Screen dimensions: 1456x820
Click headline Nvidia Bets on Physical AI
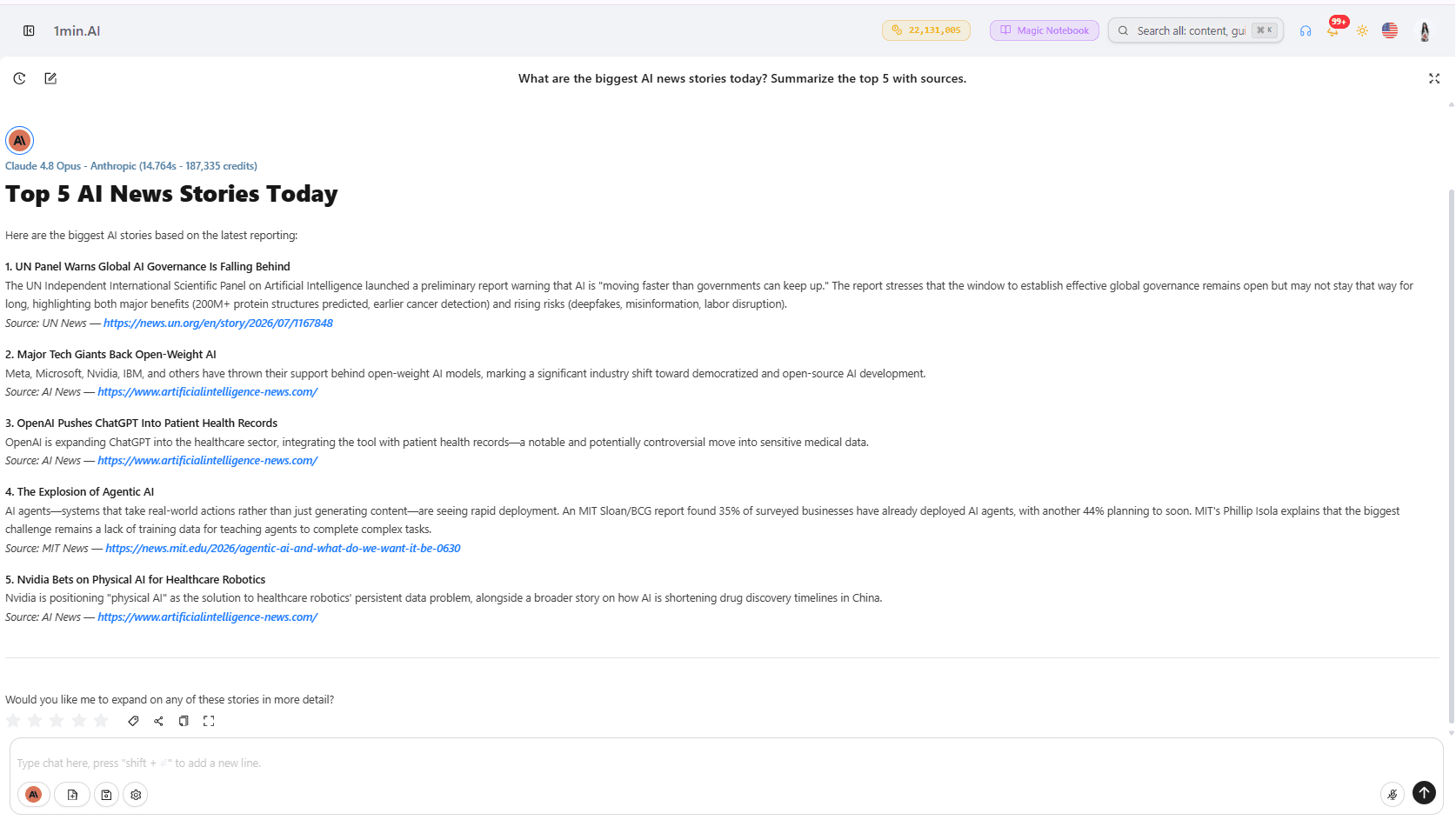click(x=135, y=580)
